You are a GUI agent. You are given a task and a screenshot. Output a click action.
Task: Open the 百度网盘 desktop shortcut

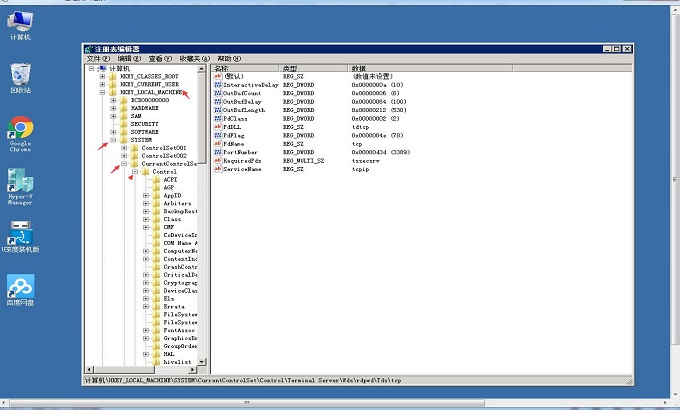click(x=20, y=287)
